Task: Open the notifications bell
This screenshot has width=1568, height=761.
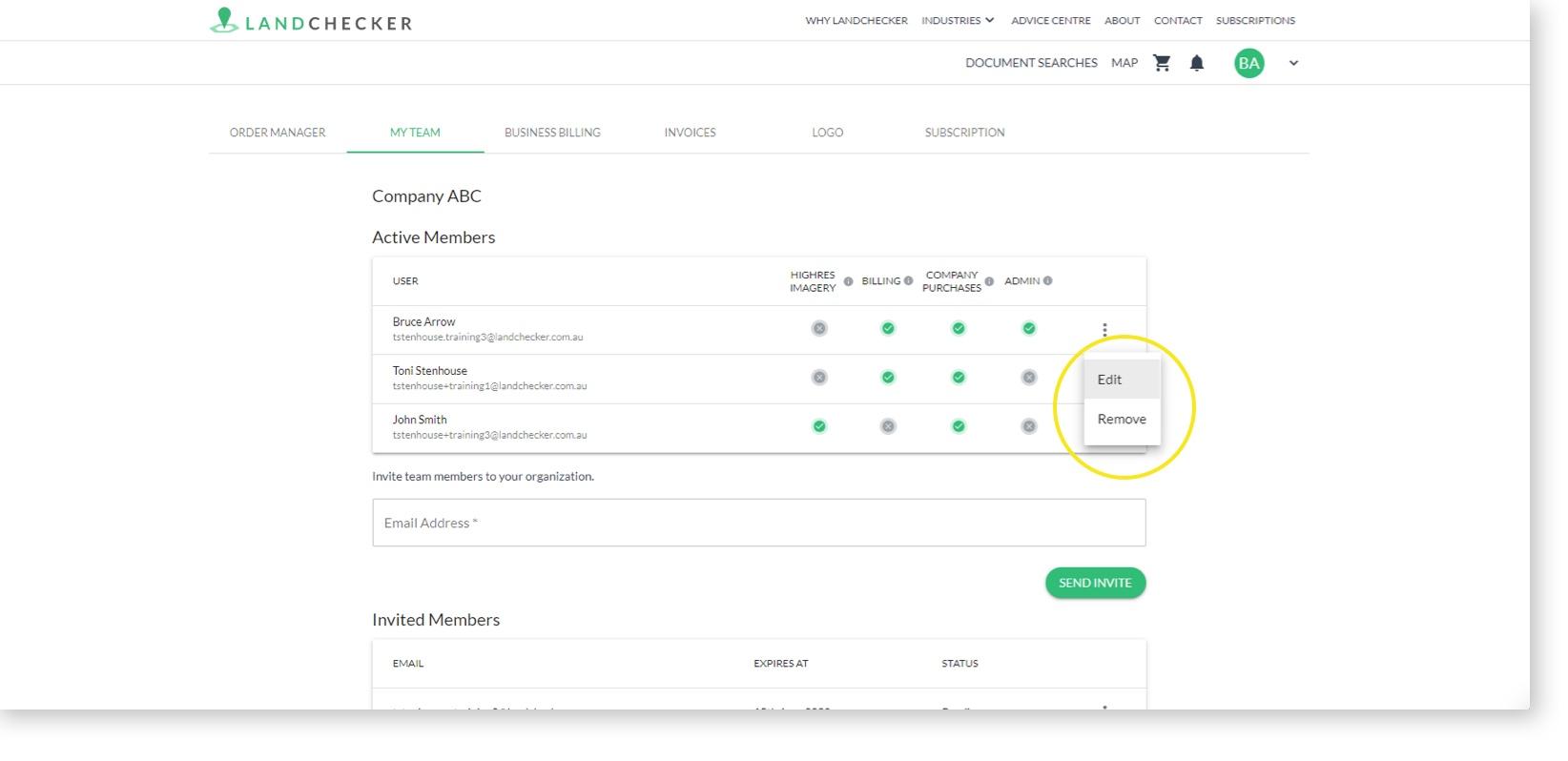Action: [x=1197, y=63]
